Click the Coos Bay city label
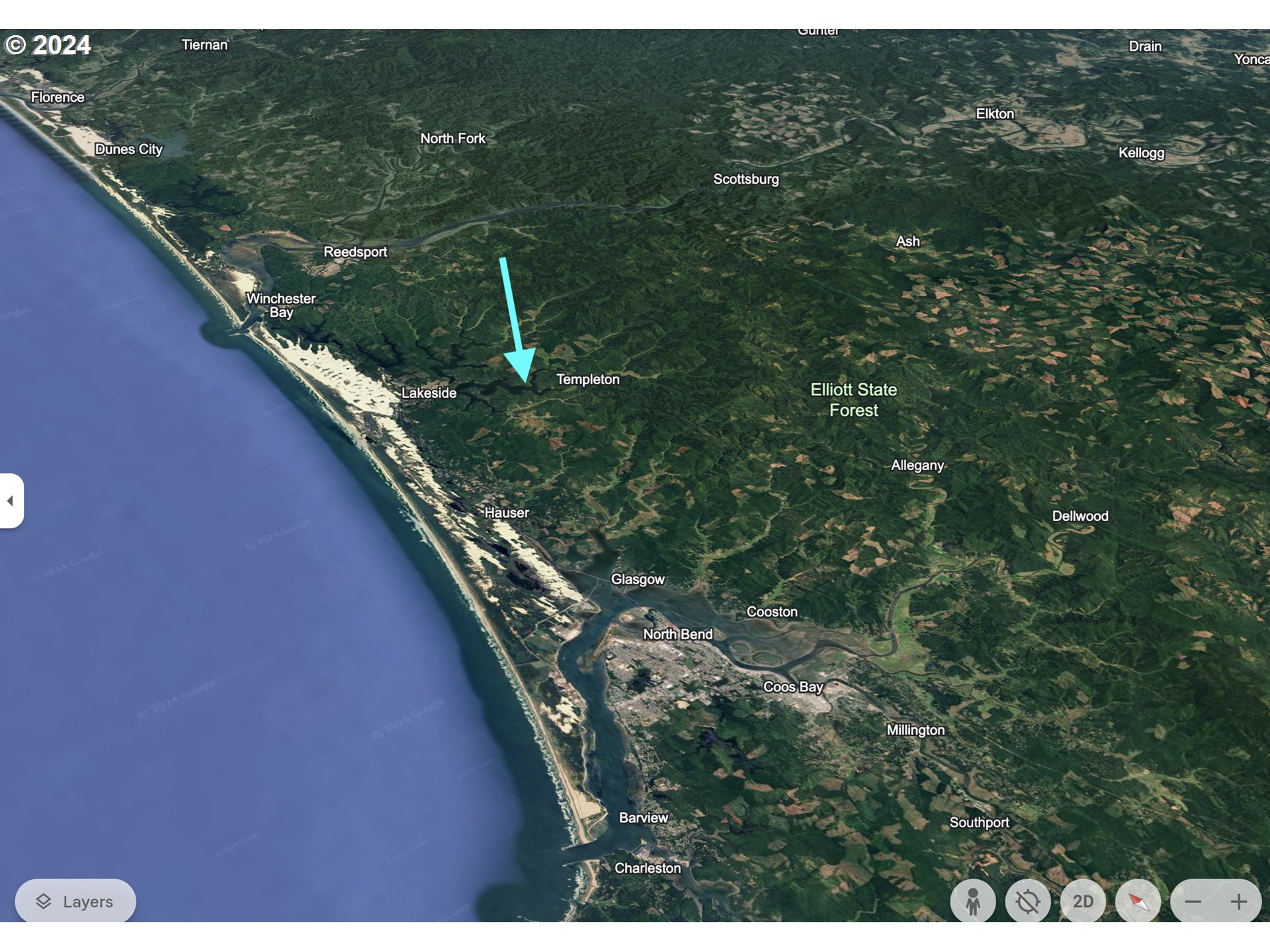 [x=793, y=687]
